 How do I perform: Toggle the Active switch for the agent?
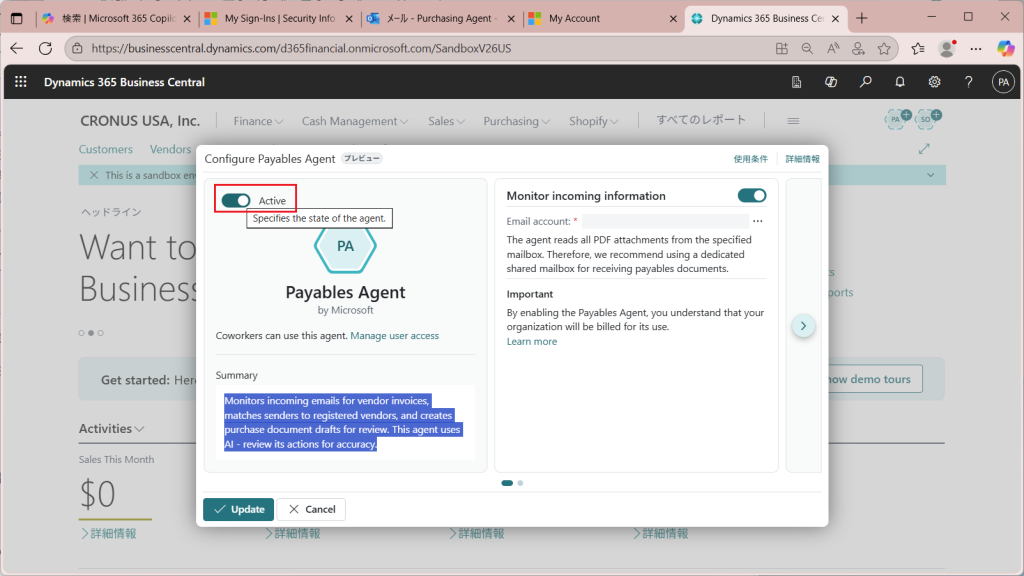236,200
